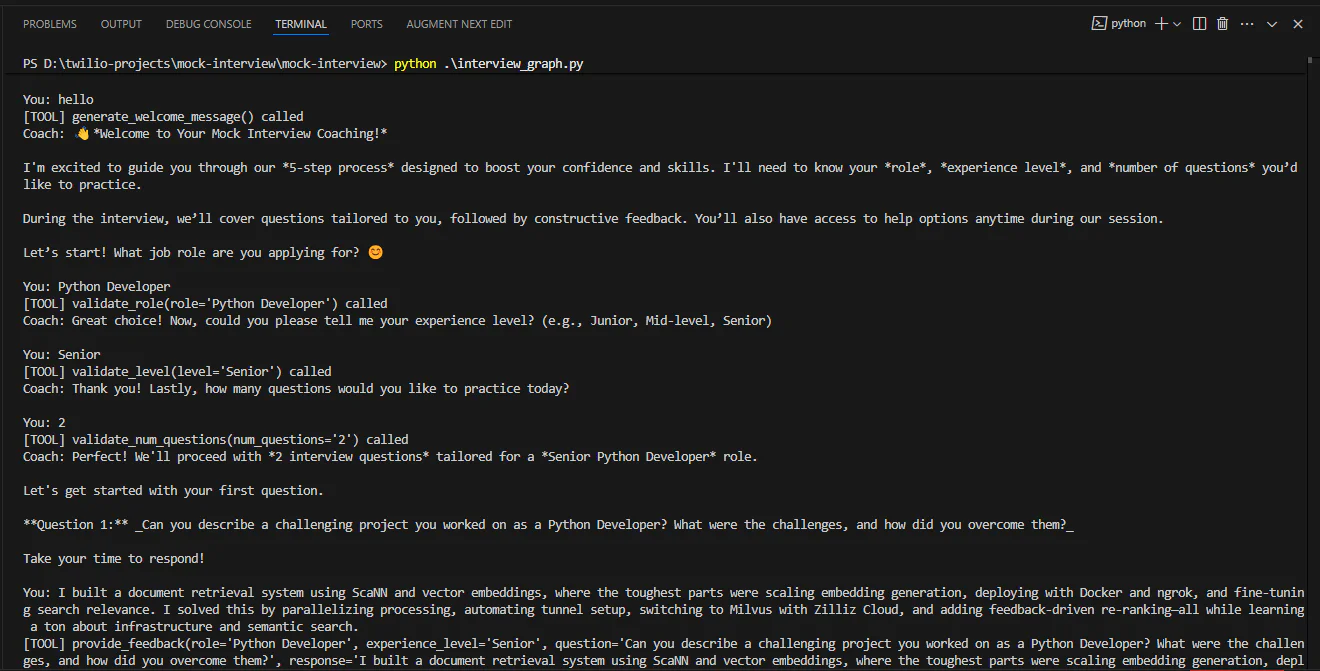Viewport: 1320px width, 671px height.
Task: Click the line 'You: Python Developer'
Action: [97, 286]
